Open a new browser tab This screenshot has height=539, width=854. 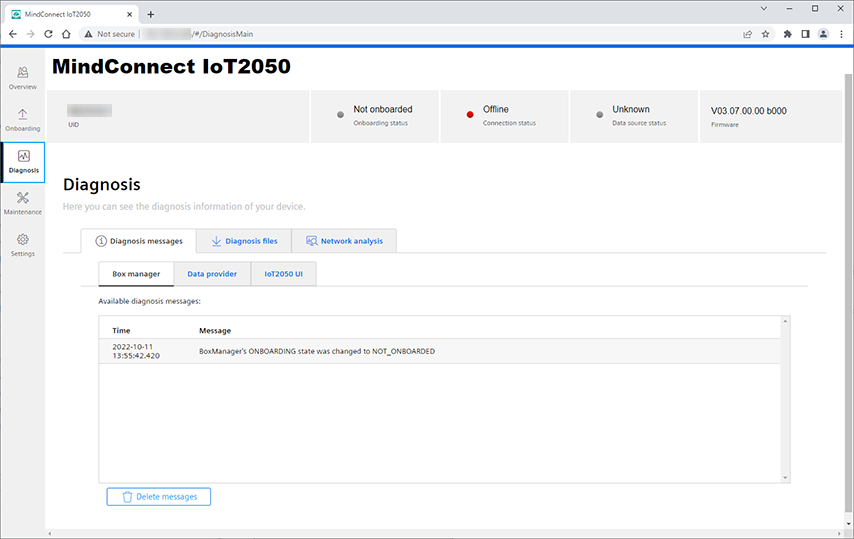(x=151, y=14)
